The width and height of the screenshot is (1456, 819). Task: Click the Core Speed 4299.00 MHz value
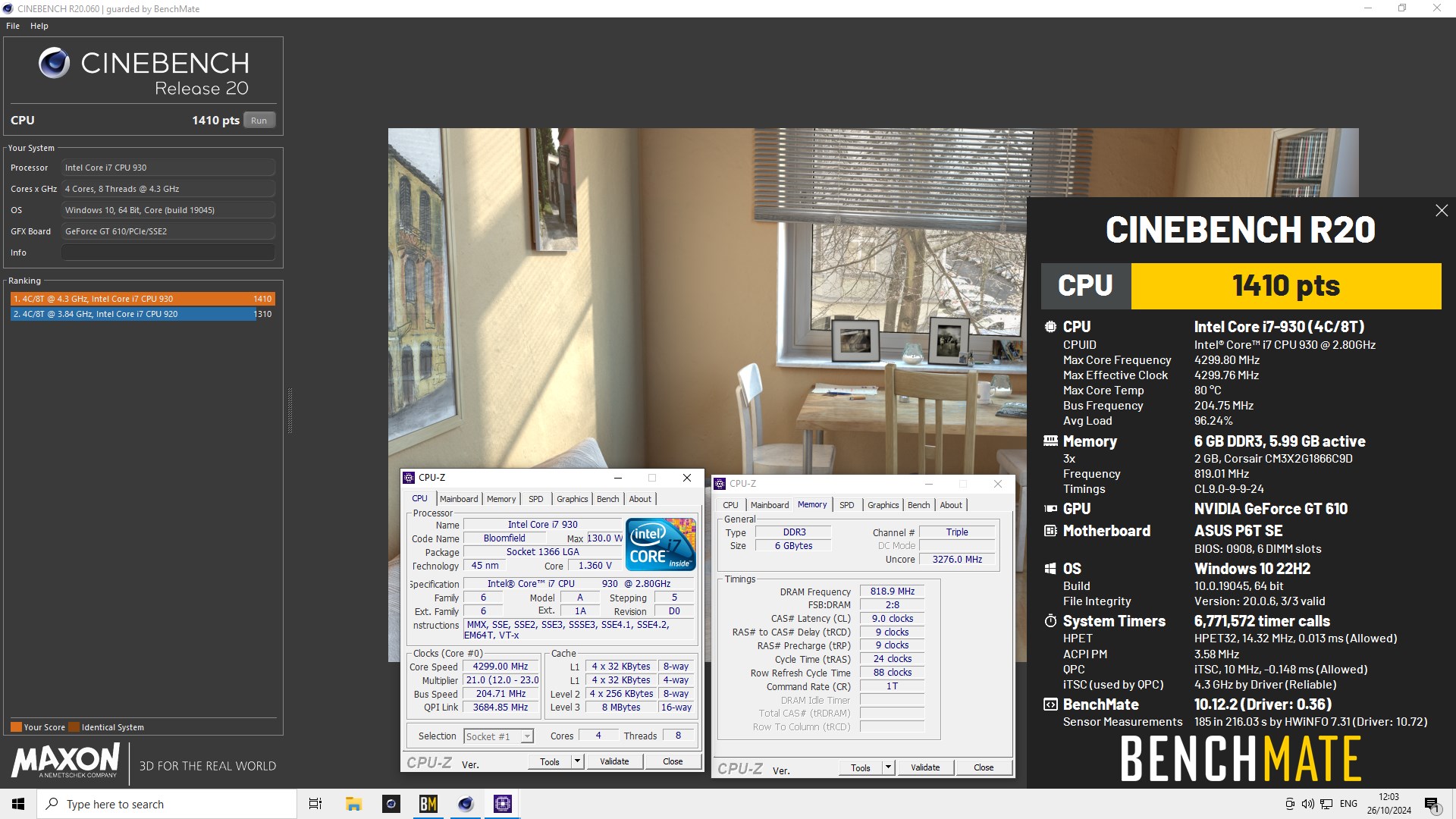coord(500,667)
